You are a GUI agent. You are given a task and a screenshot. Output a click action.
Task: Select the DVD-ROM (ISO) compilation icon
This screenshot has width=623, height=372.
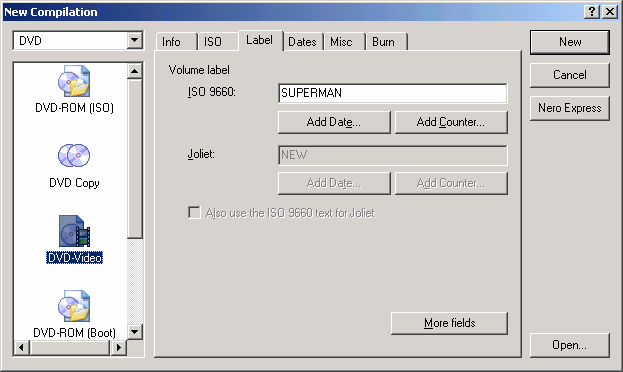[x=74, y=81]
